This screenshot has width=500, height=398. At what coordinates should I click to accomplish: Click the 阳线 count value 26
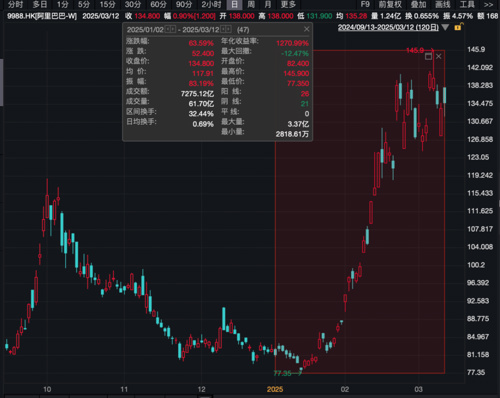coord(305,94)
